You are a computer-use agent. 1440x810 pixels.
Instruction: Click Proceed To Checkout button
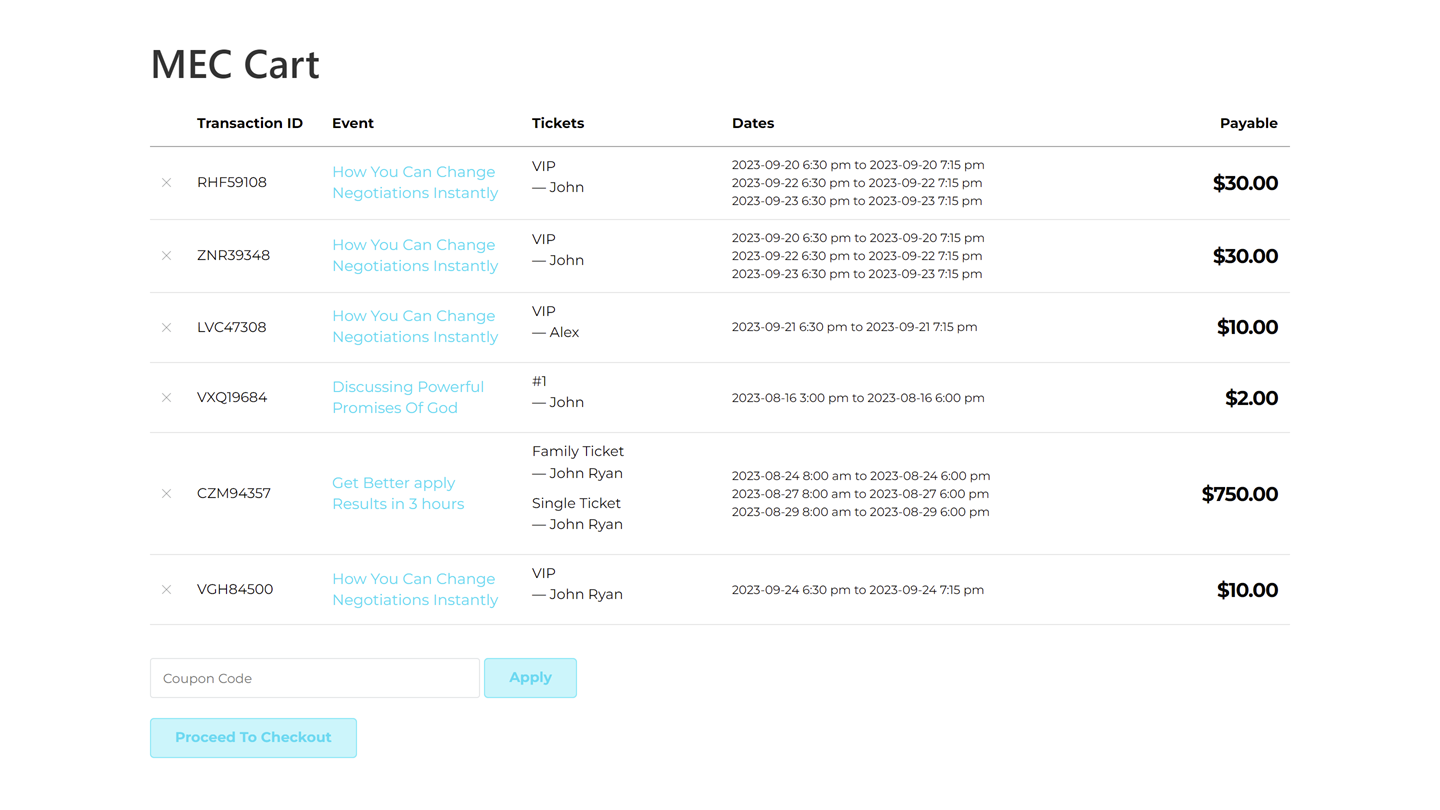click(253, 738)
